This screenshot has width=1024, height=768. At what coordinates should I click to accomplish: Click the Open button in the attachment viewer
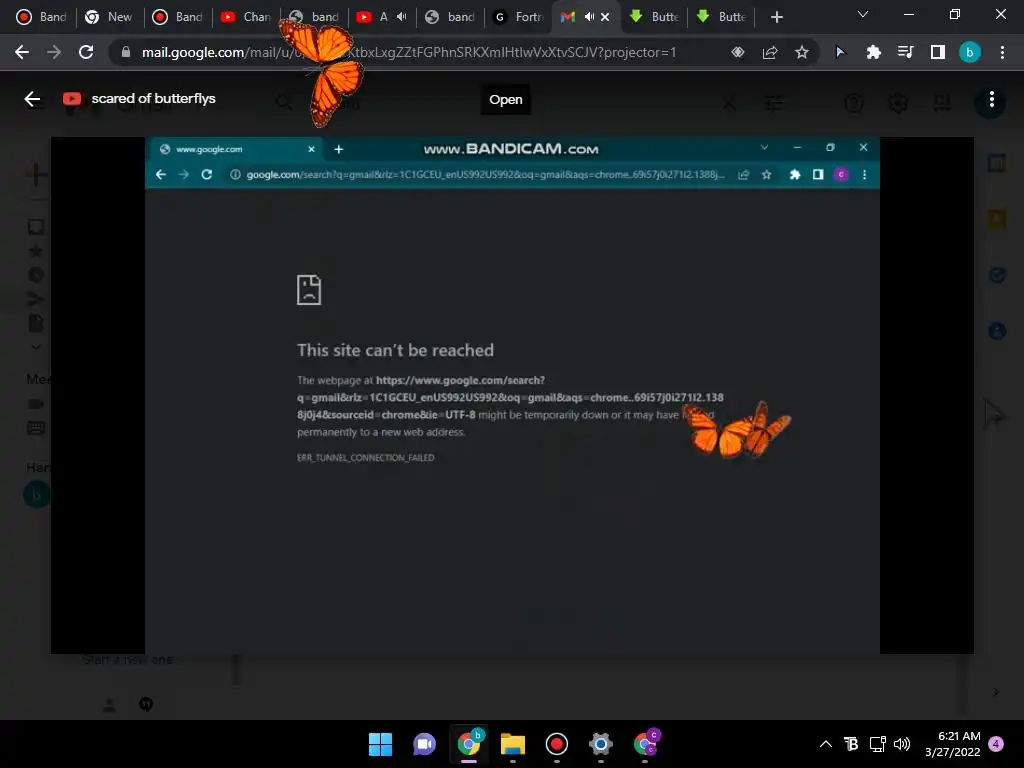point(505,99)
